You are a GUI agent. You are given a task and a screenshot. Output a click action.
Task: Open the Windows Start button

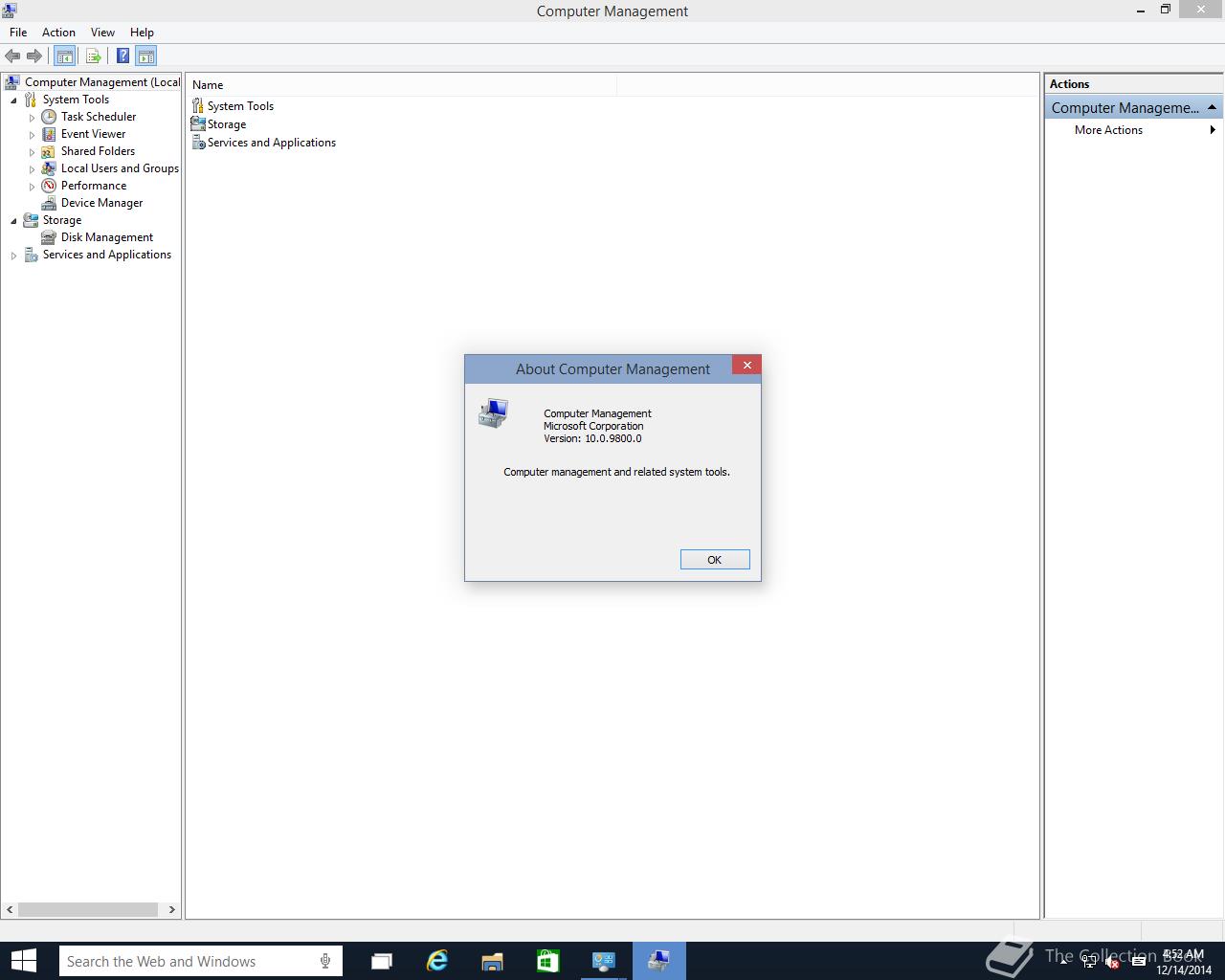(23, 961)
